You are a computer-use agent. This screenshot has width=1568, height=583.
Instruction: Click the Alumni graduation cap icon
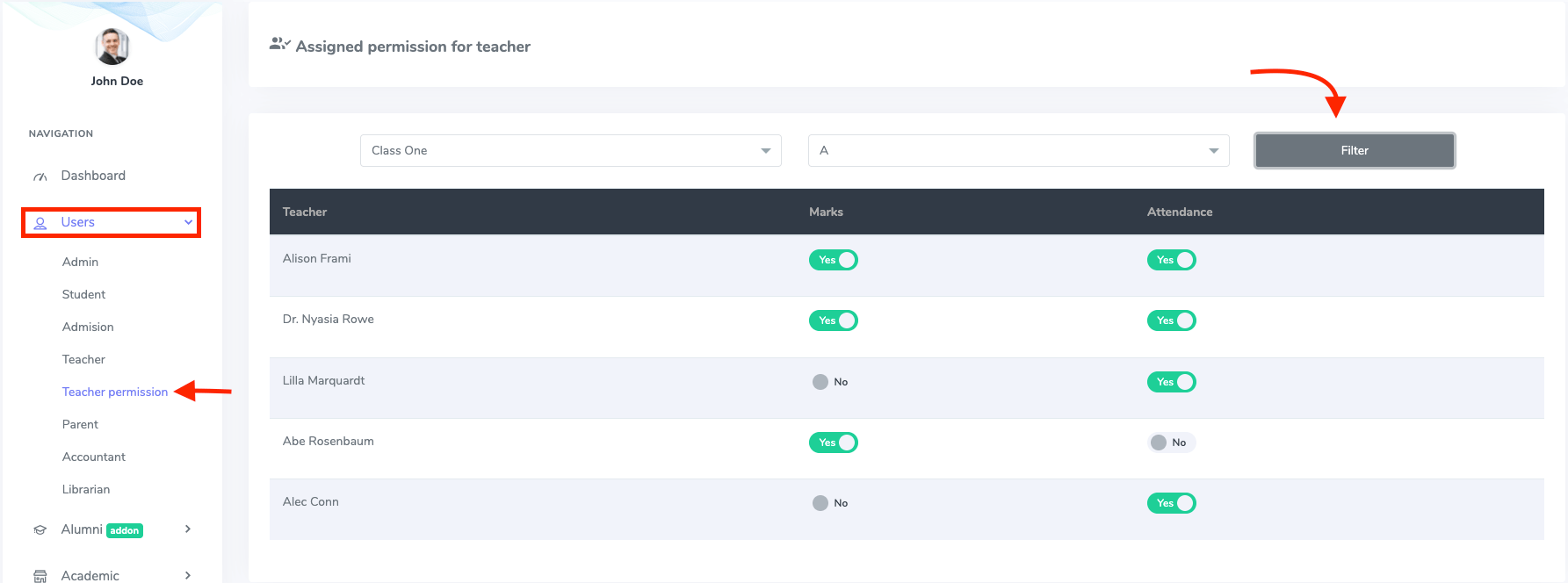pos(40,529)
